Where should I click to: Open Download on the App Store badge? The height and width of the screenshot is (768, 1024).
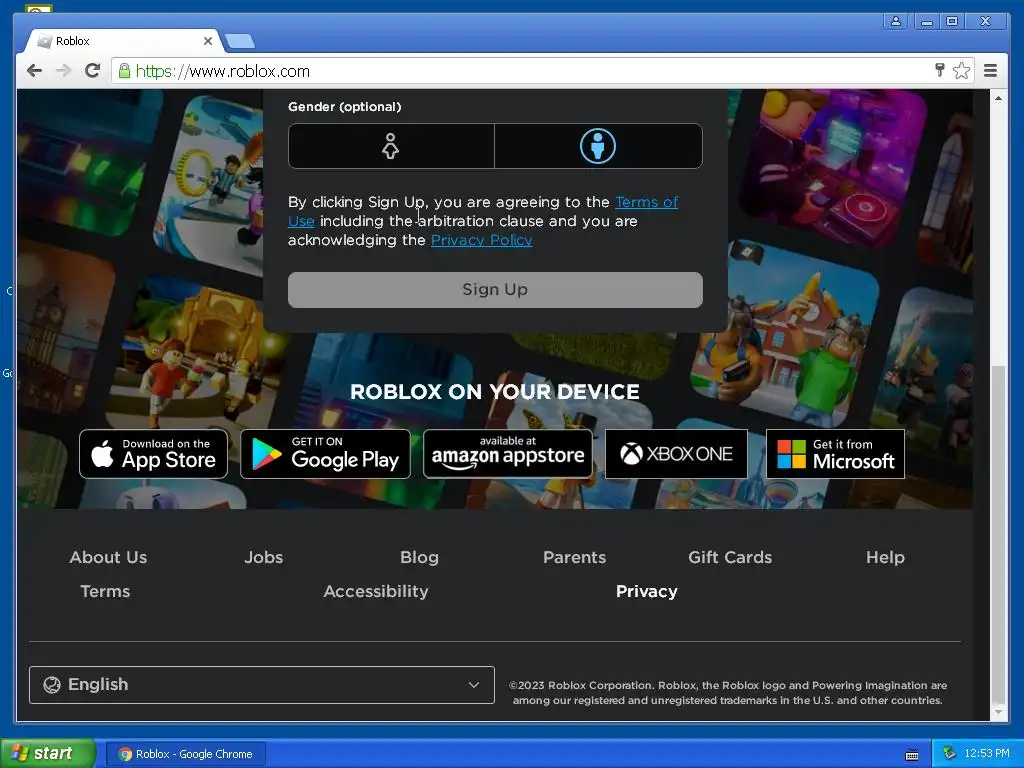click(x=153, y=454)
